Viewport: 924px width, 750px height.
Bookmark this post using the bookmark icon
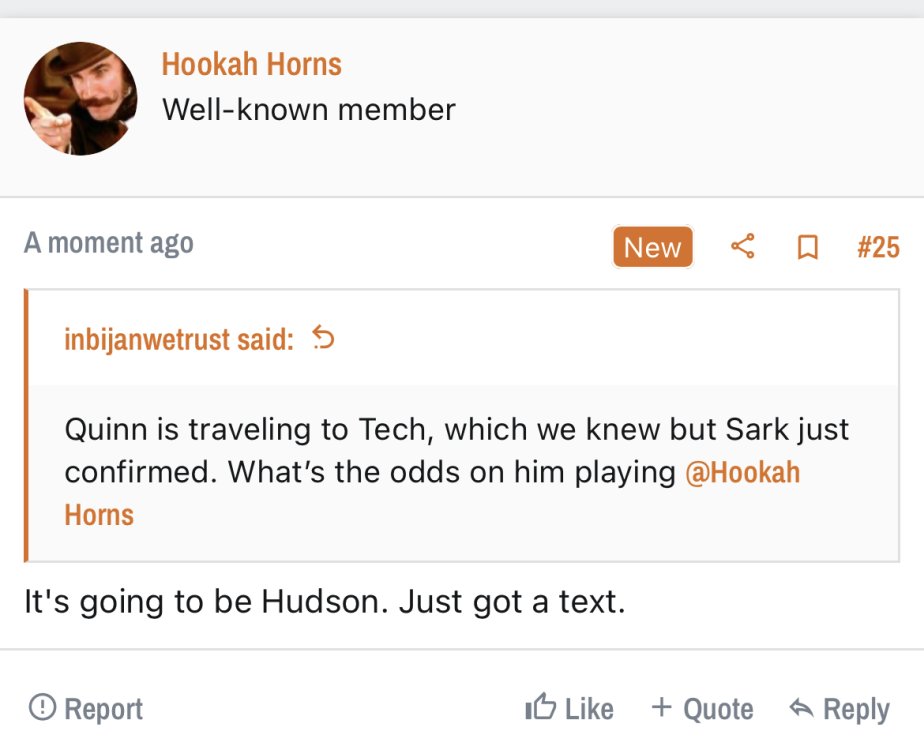(807, 247)
